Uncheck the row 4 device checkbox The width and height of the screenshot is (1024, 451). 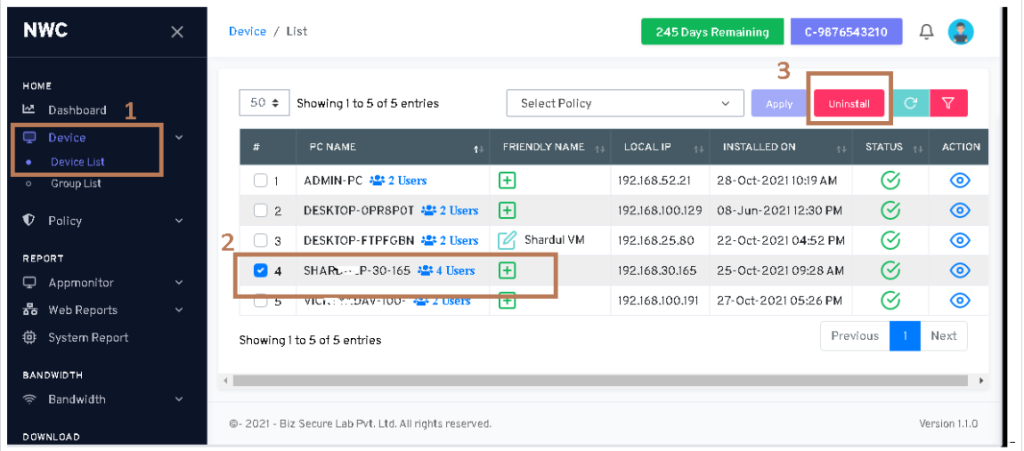tap(261, 270)
